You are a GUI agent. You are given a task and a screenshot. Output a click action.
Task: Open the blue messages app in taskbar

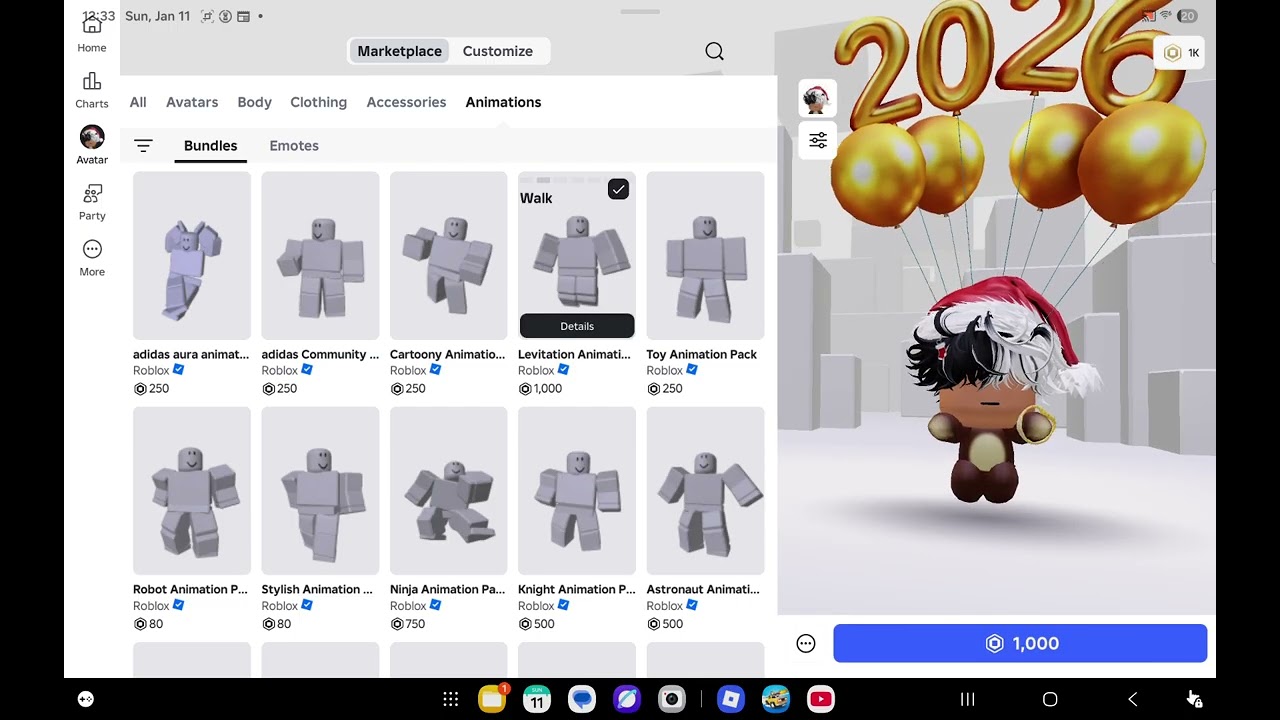pos(582,699)
